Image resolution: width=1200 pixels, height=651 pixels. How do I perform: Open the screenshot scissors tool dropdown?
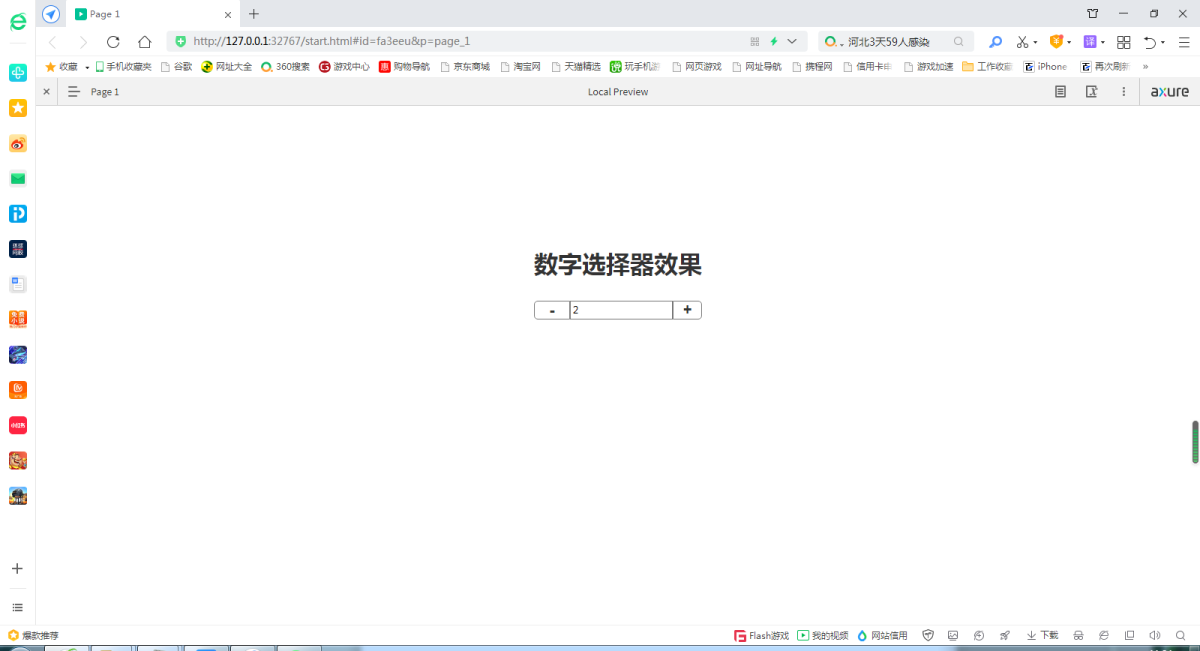1035,42
